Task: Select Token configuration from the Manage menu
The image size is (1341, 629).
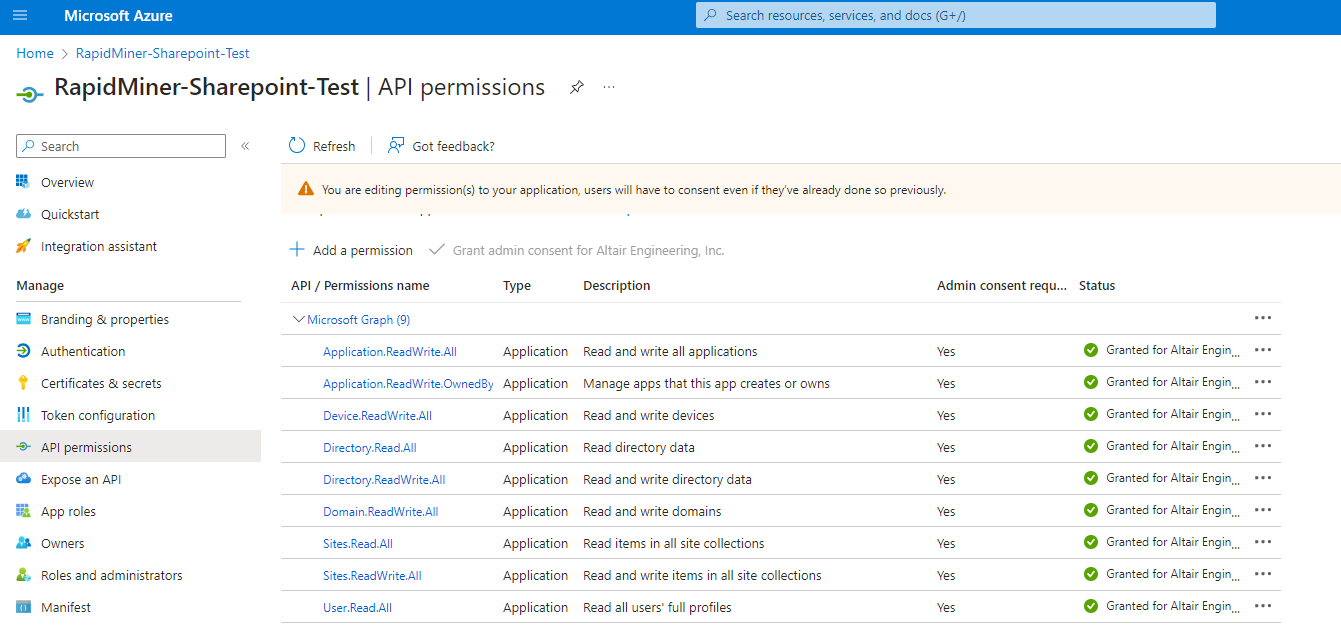Action: pyautogui.click(x=97, y=415)
